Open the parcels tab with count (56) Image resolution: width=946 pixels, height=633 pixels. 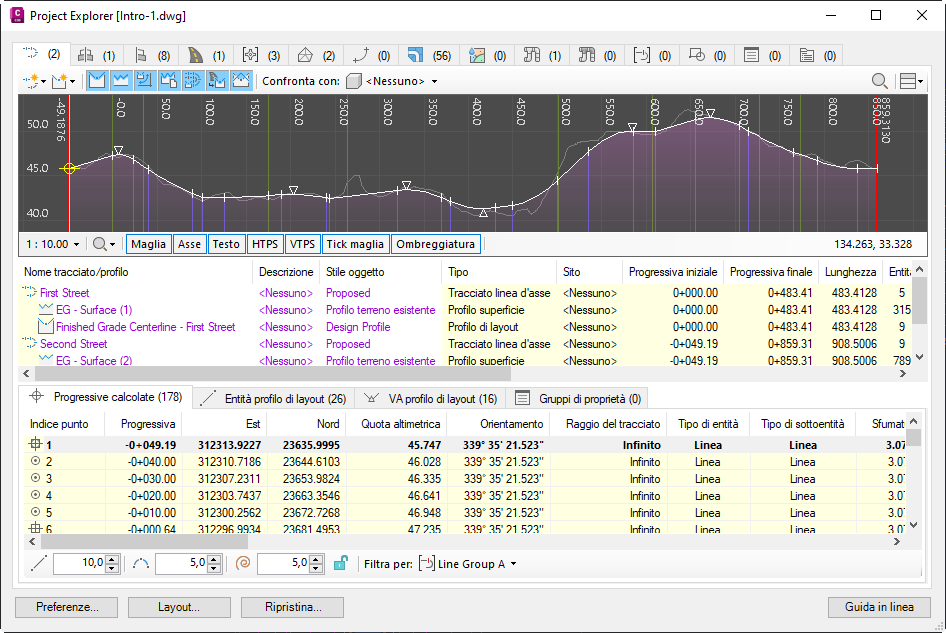(x=429, y=56)
